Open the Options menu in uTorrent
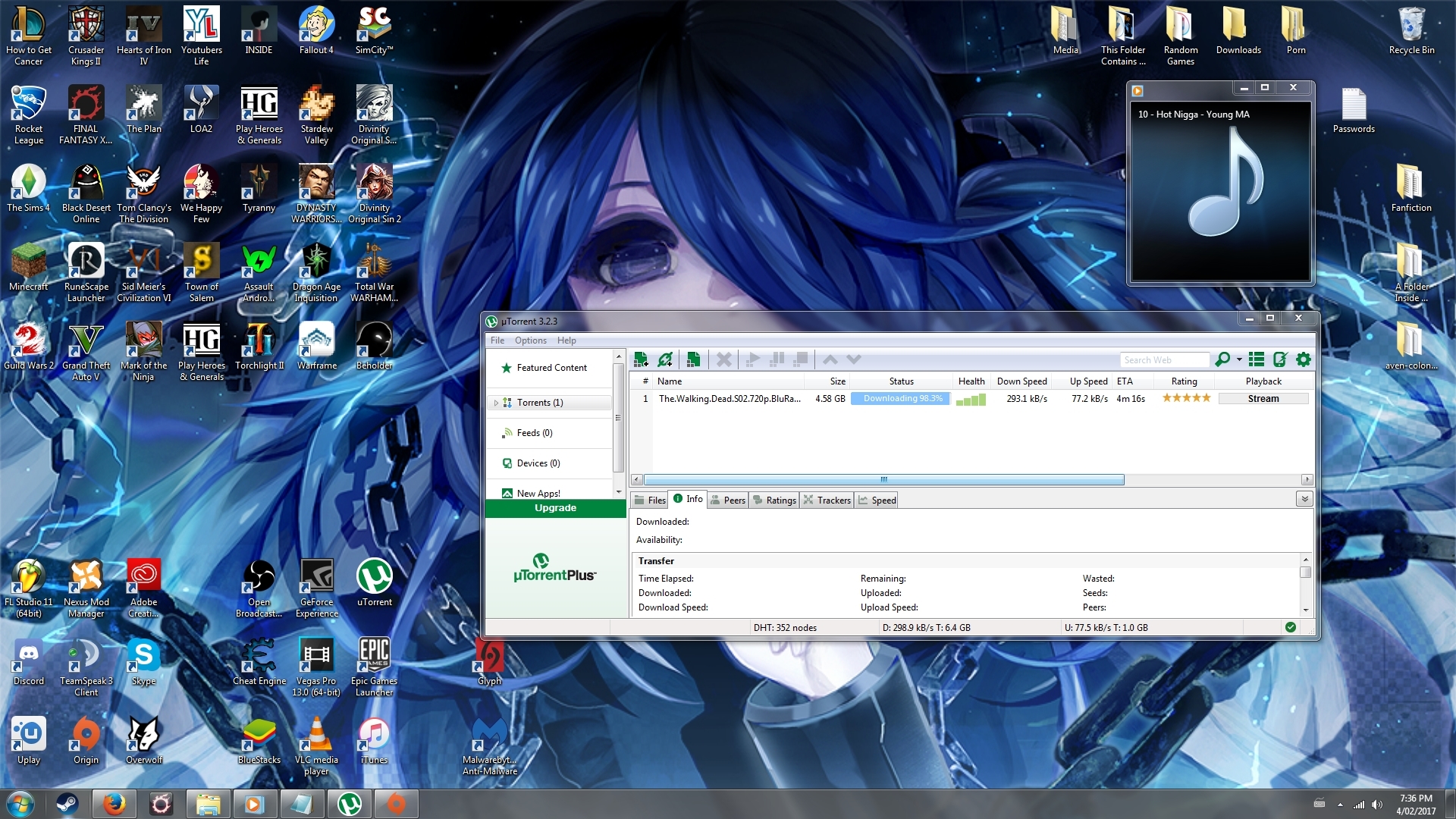 pos(530,340)
